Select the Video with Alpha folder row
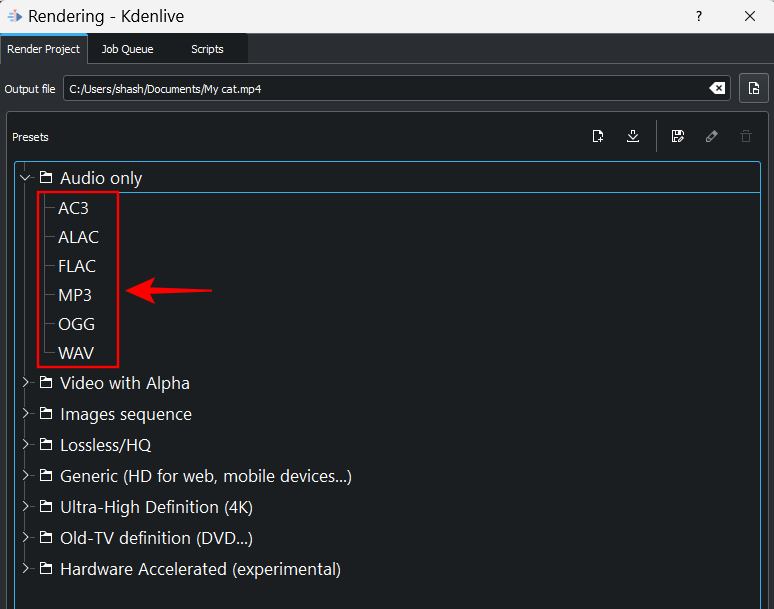Viewport: 774px width, 609px height. 387,383
